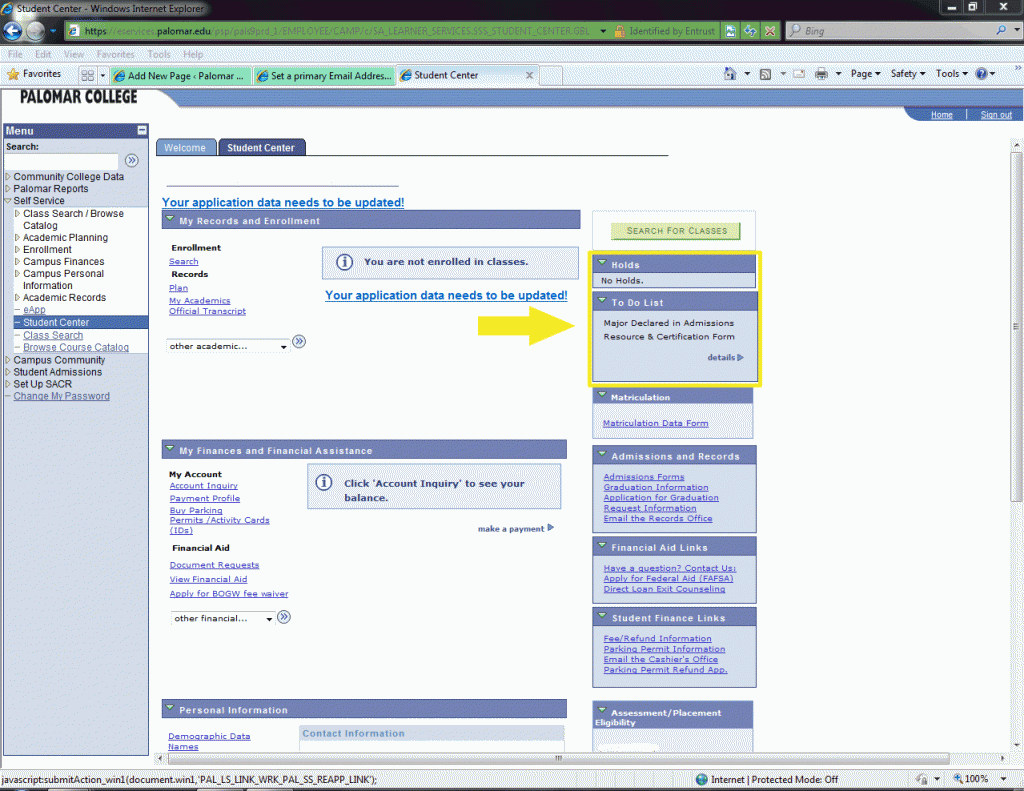This screenshot has height=791, width=1024.
Task: Click Sign out link
Action: pyautogui.click(x=995, y=115)
